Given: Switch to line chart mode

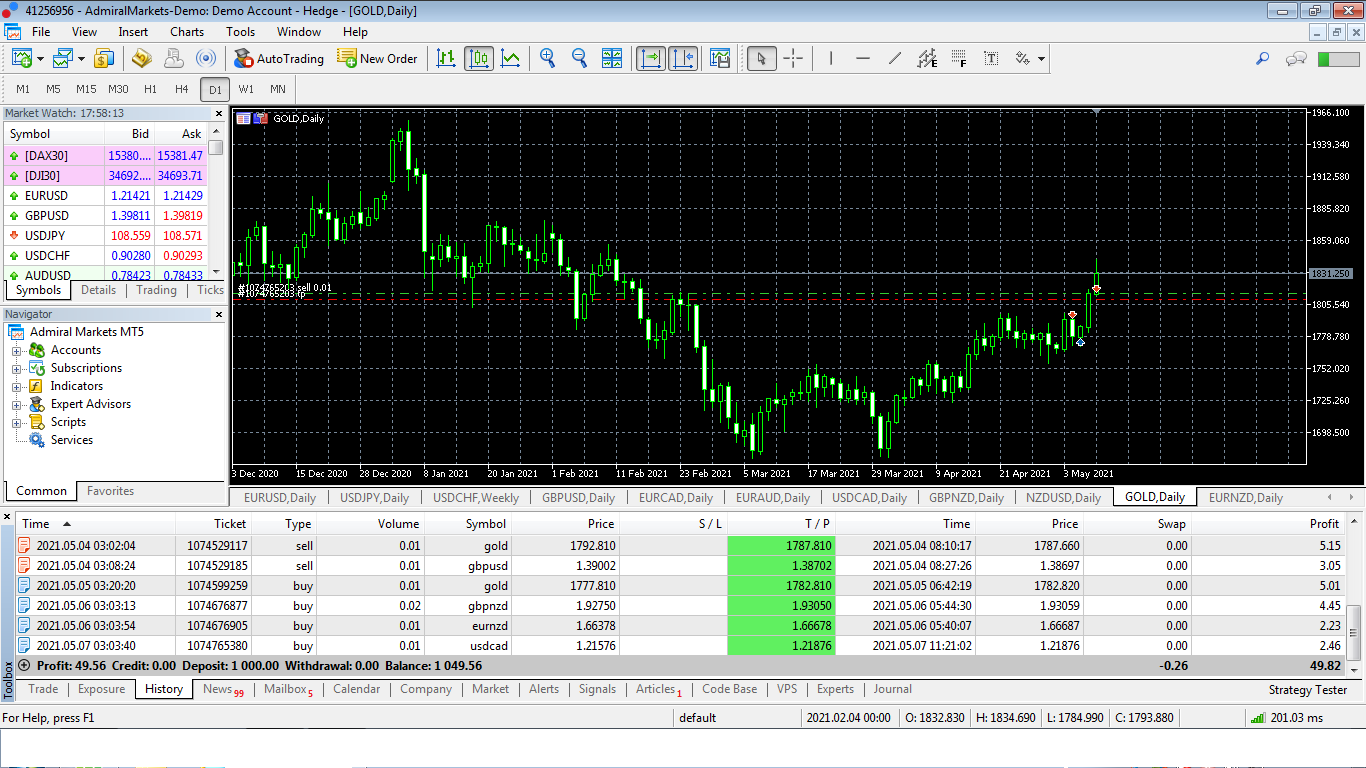Looking at the screenshot, I should tap(510, 58).
